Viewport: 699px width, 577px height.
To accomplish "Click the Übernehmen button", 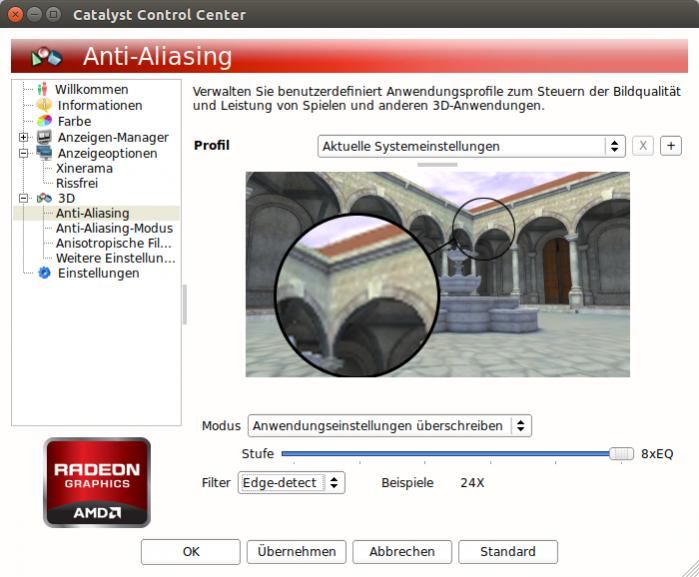I will (296, 552).
